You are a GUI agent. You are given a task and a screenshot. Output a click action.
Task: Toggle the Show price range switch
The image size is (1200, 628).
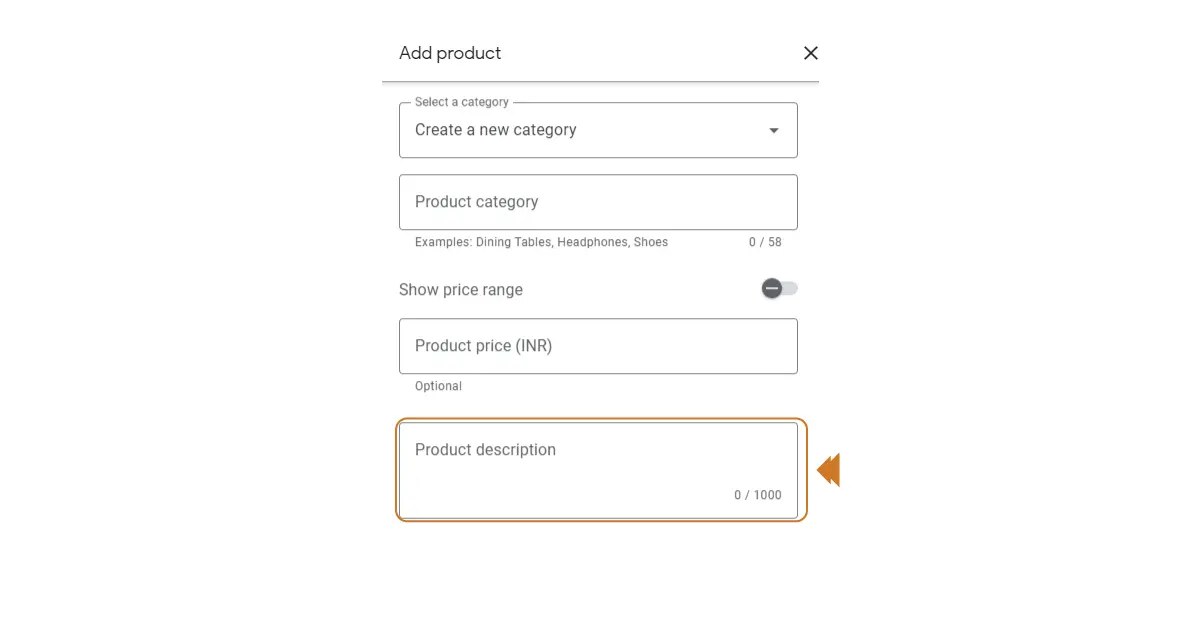pyautogui.click(x=780, y=289)
